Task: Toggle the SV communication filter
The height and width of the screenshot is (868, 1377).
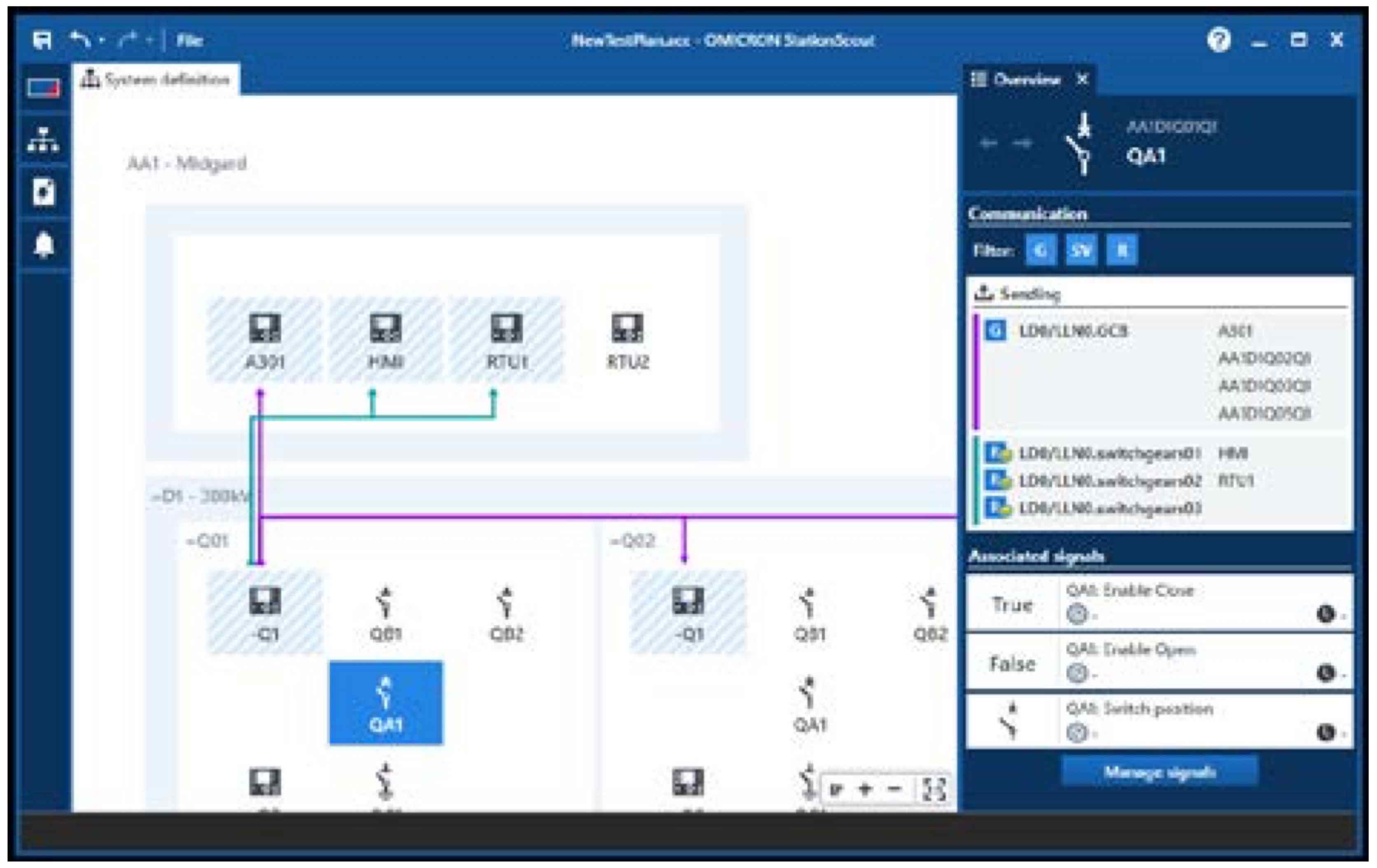Action: [1081, 250]
